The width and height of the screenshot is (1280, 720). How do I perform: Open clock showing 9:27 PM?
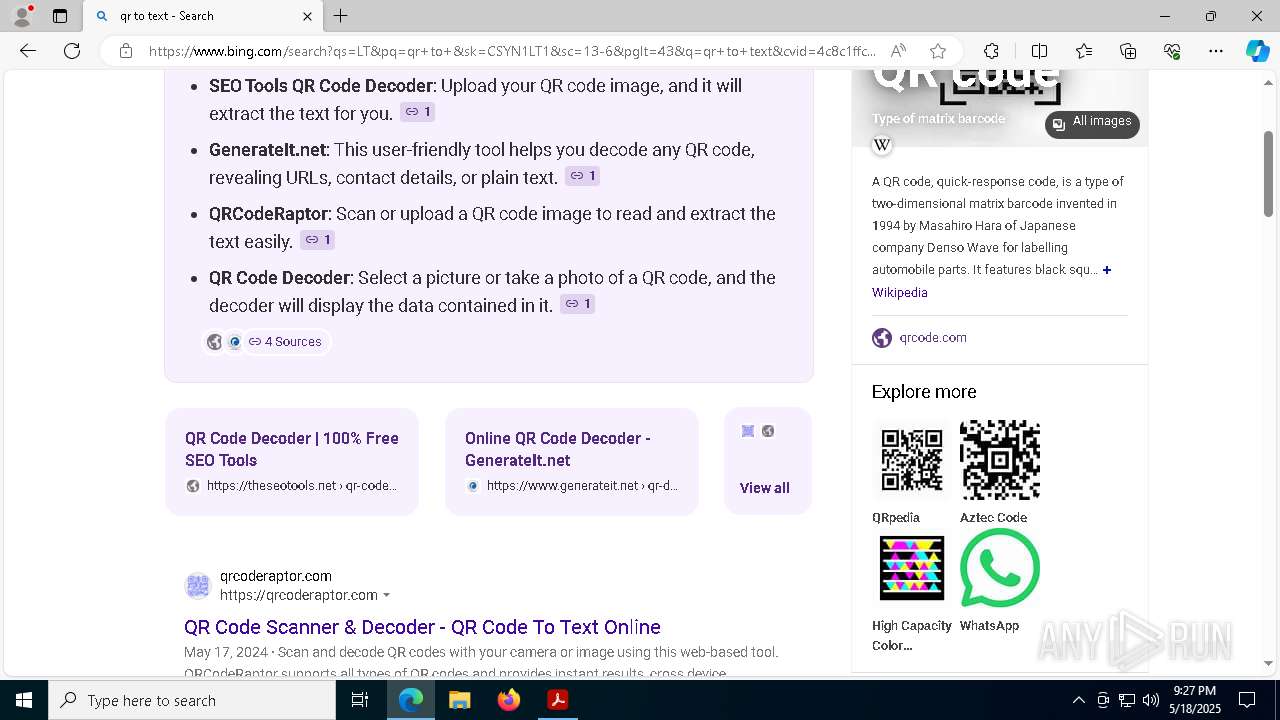coord(1195,700)
